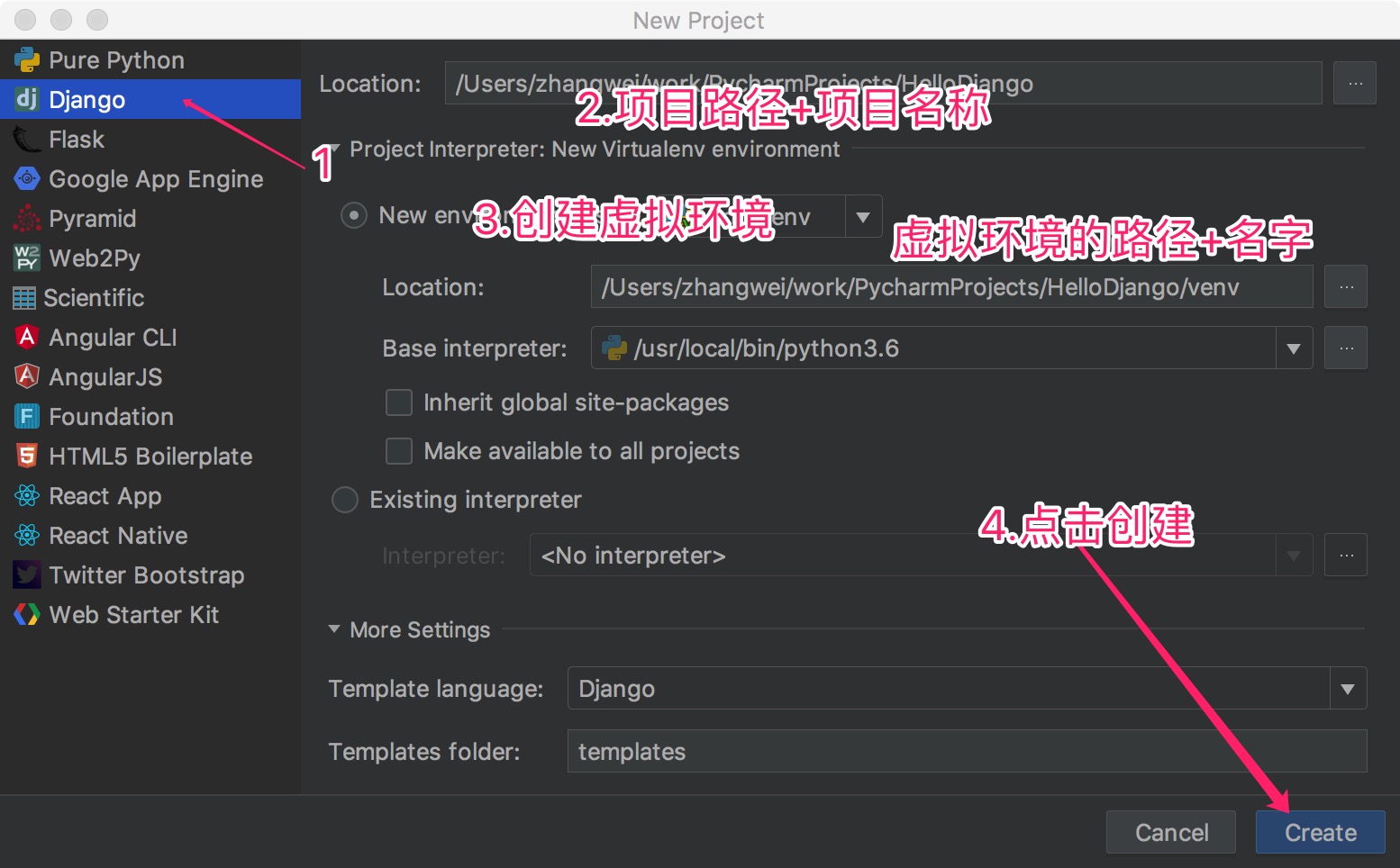Select the HTML5 Boilerplate label
This screenshot has height=868, width=1400.
150,457
